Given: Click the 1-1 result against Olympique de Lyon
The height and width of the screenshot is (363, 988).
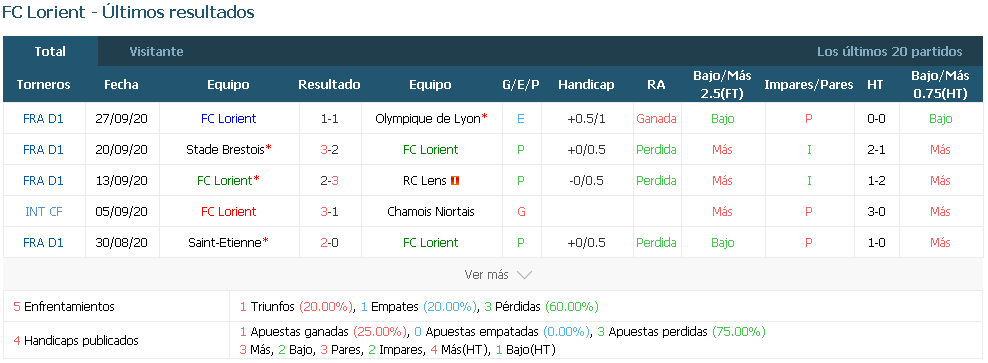Looking at the screenshot, I should pos(330,118).
